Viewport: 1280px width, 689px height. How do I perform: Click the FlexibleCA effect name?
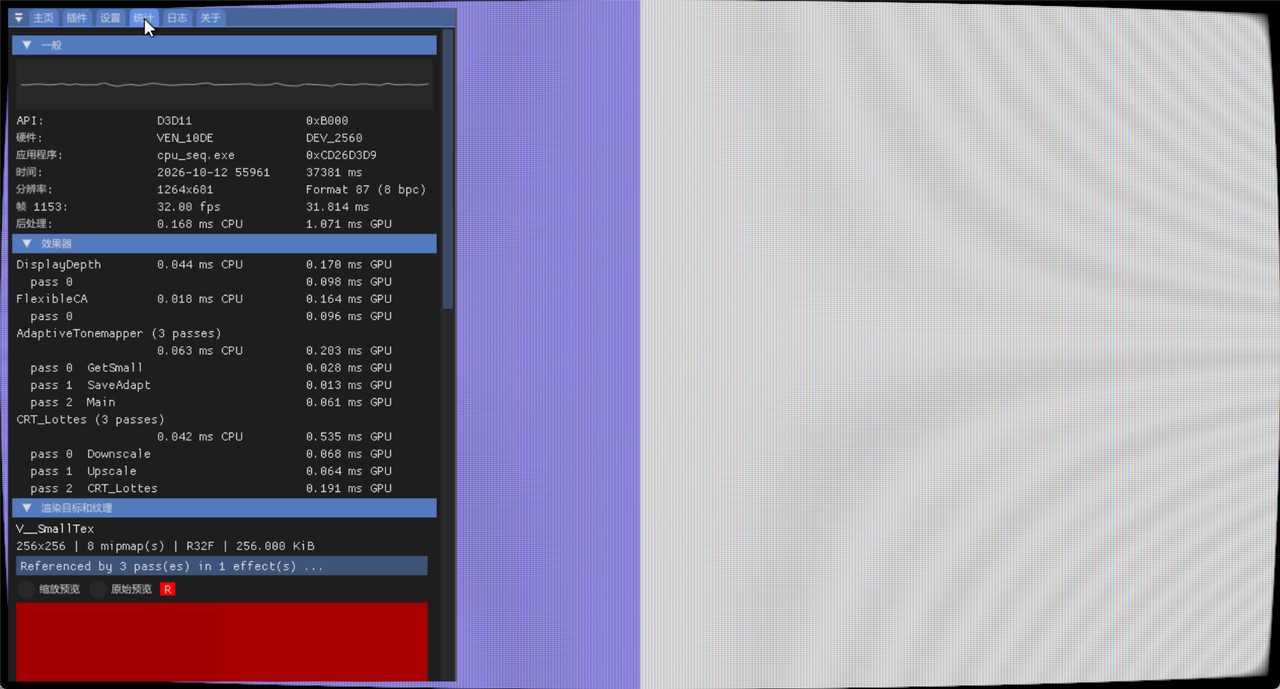click(52, 299)
